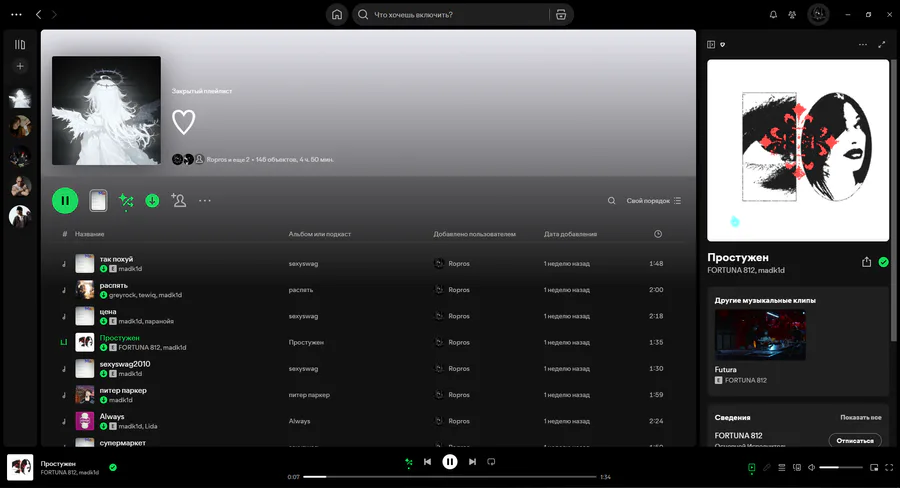Pause playback in the bottom bar
This screenshot has width=900, height=488.
(x=449, y=462)
